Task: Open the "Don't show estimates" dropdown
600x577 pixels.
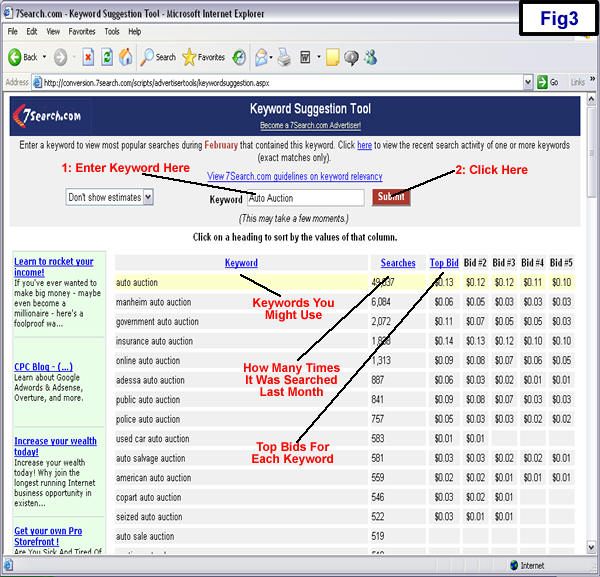Action: coord(109,197)
